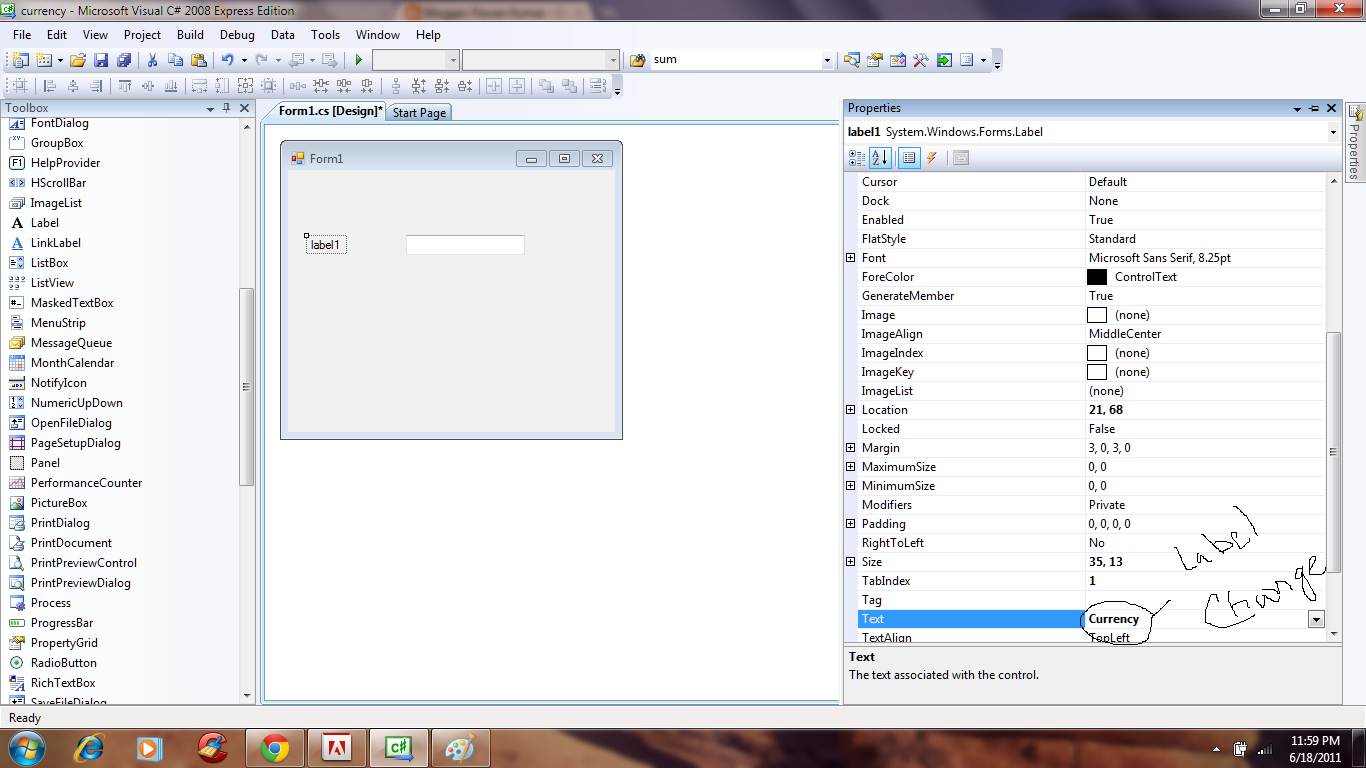Open the File menu
1366x768 pixels.
coord(22,34)
